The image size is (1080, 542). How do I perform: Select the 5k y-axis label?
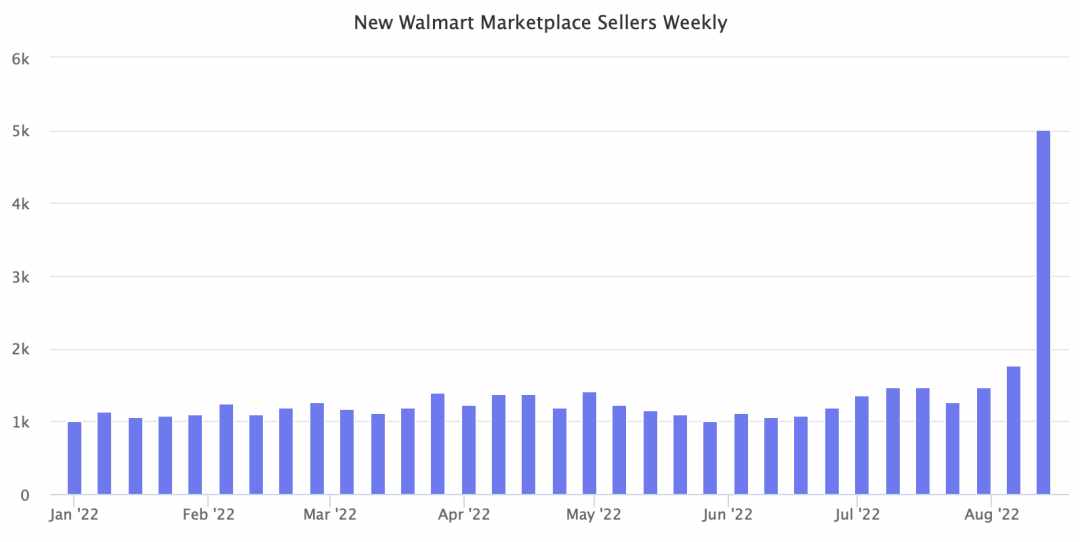(x=21, y=132)
